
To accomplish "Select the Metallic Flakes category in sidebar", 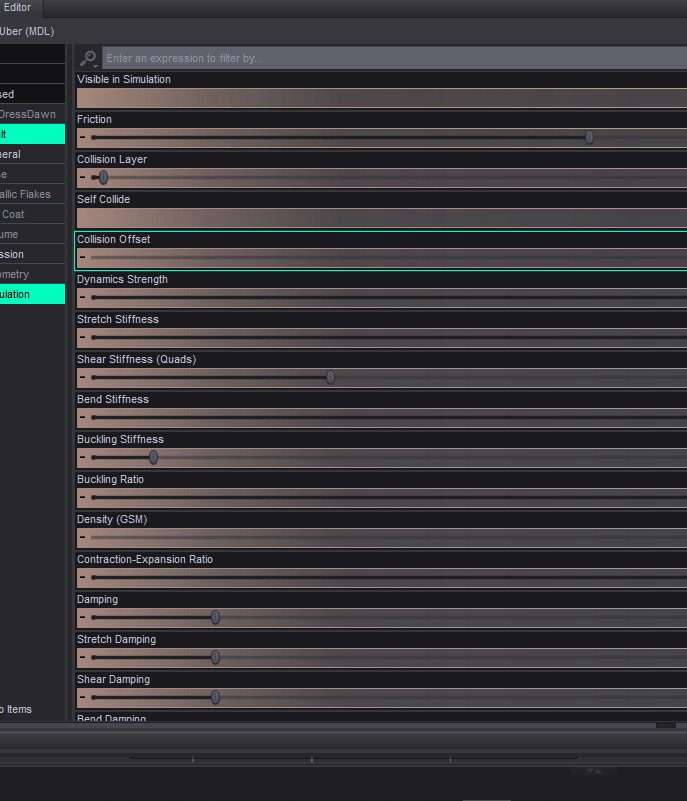I will (x=32, y=194).
